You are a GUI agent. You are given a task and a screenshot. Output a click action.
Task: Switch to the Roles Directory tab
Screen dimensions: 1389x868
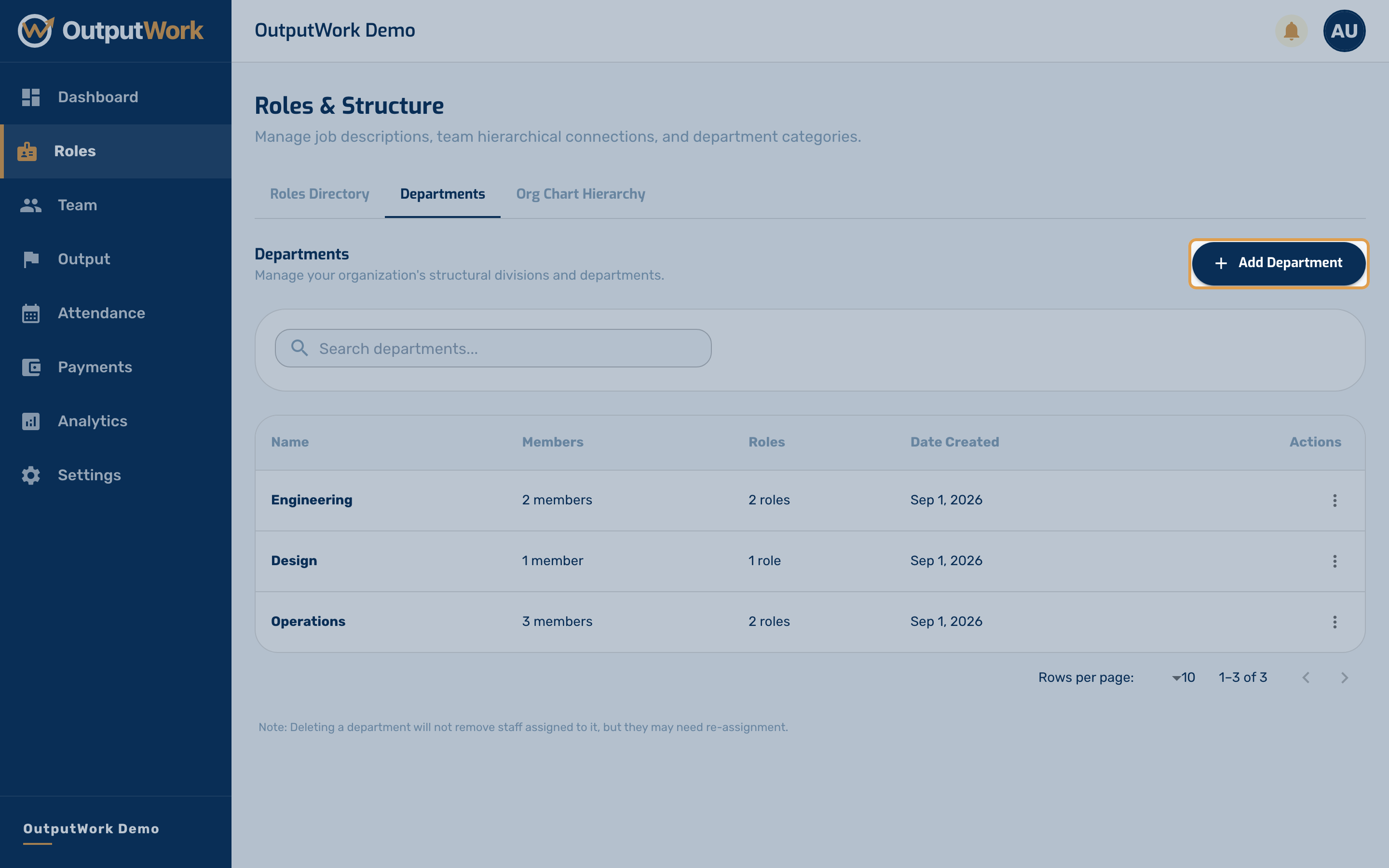[x=320, y=194]
